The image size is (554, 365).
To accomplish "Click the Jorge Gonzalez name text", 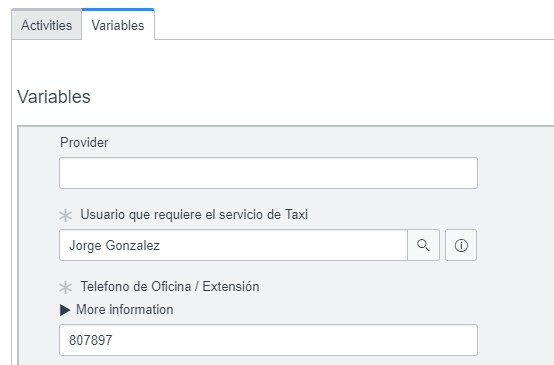I will [x=114, y=246].
